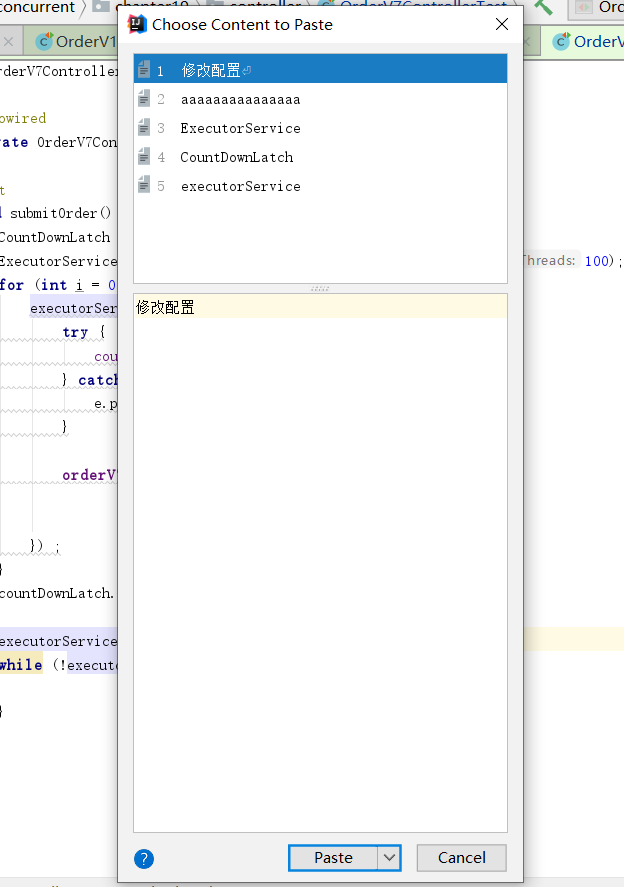Click document icon of entry 5 executorService
The image size is (624, 887).
pyautogui.click(x=144, y=185)
